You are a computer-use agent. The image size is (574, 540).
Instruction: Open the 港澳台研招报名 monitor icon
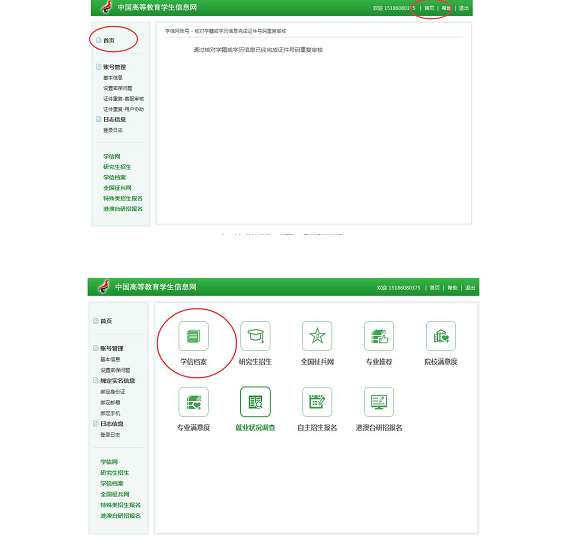click(x=379, y=402)
